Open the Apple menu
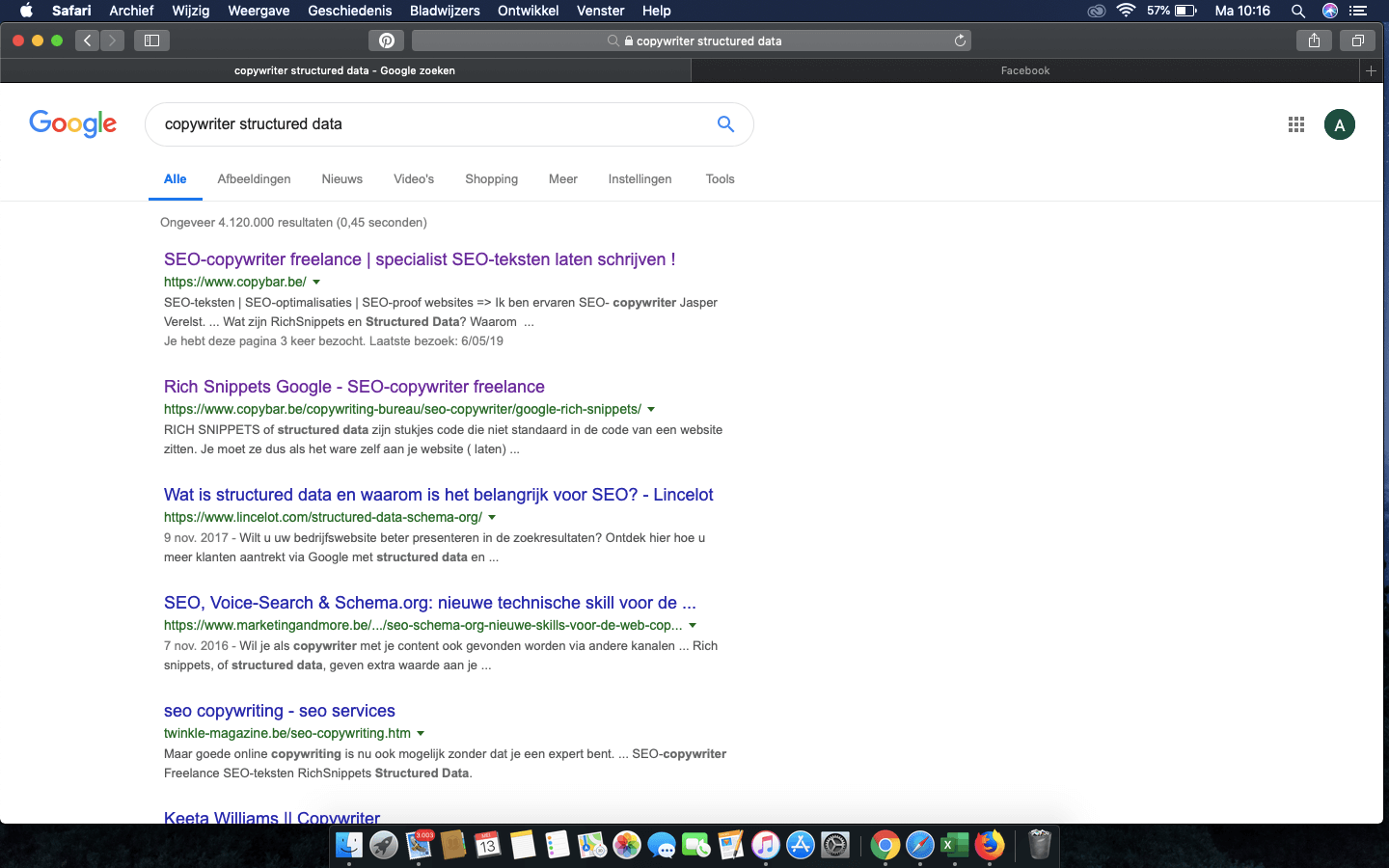 [x=26, y=11]
